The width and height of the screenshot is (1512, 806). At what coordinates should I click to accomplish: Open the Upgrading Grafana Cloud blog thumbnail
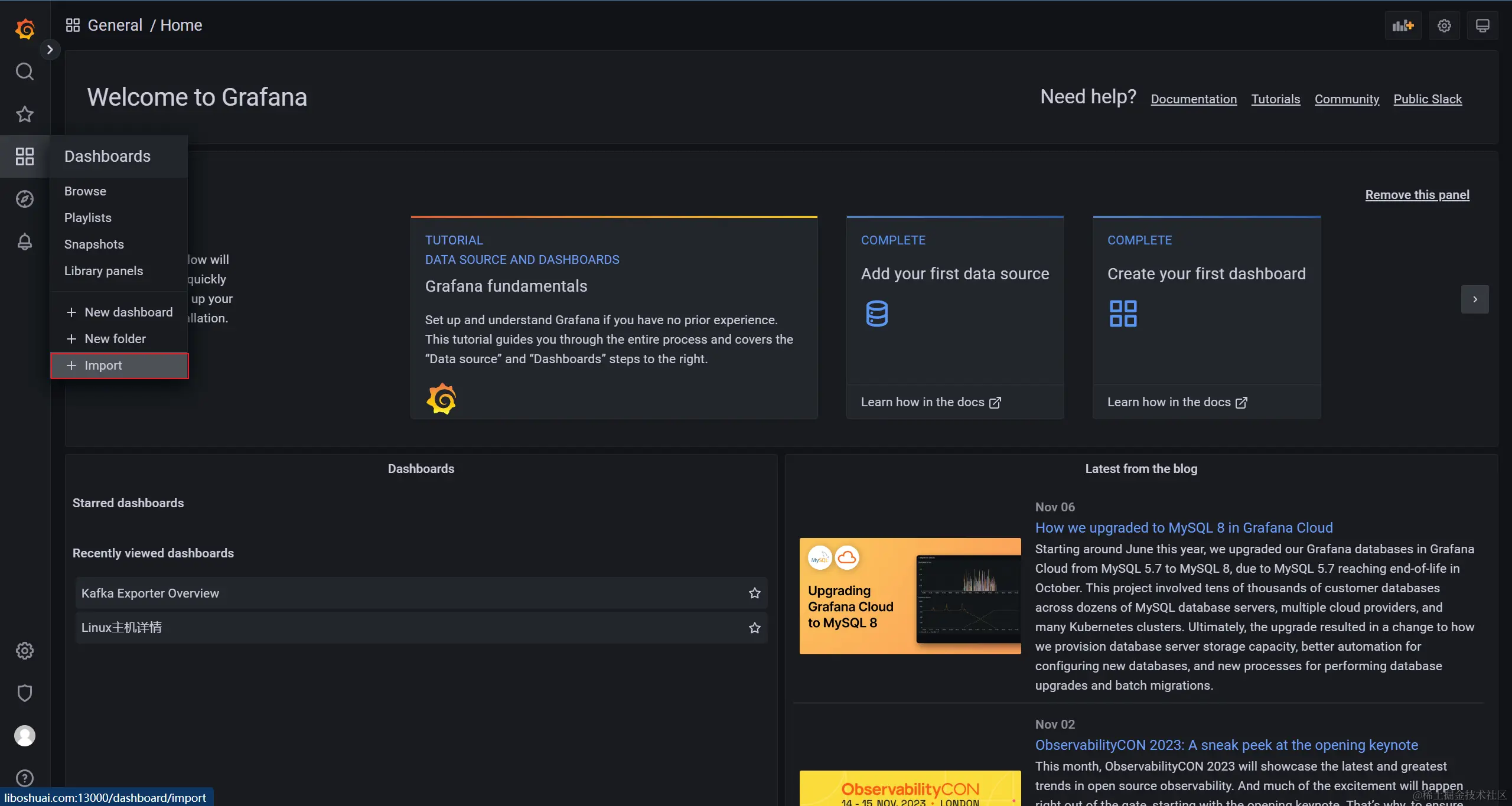(910, 596)
